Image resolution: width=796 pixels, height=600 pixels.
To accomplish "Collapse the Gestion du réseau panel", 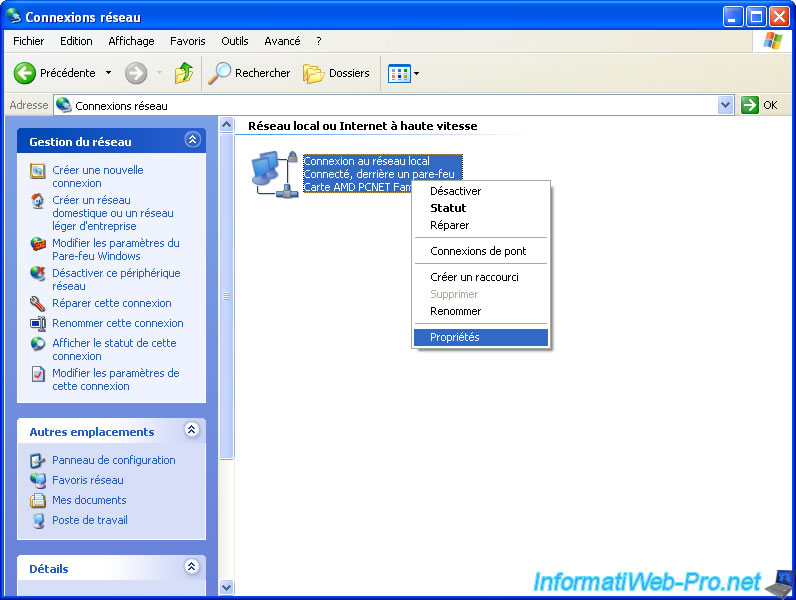I will [x=192, y=141].
